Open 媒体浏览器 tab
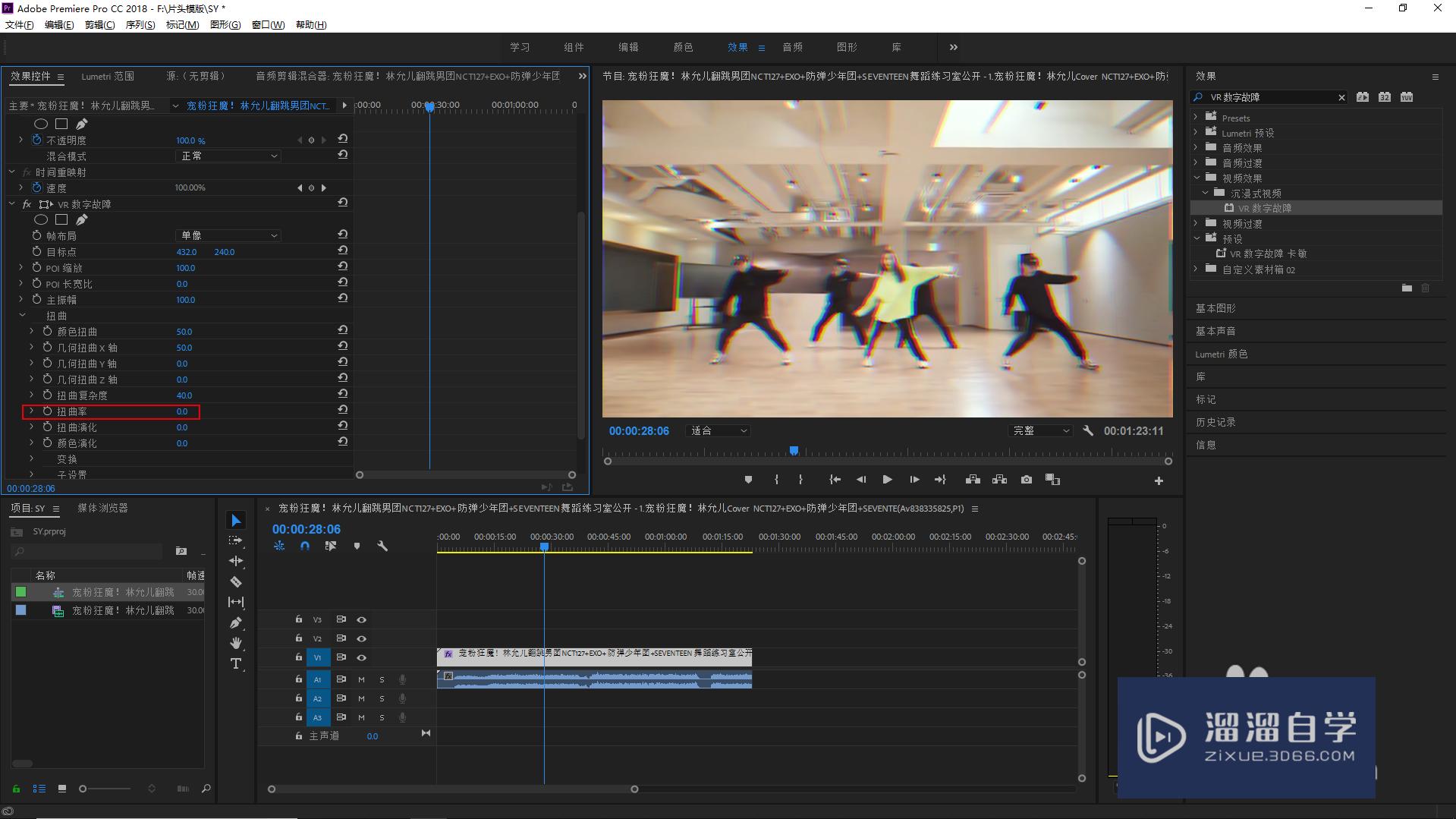 click(x=102, y=508)
